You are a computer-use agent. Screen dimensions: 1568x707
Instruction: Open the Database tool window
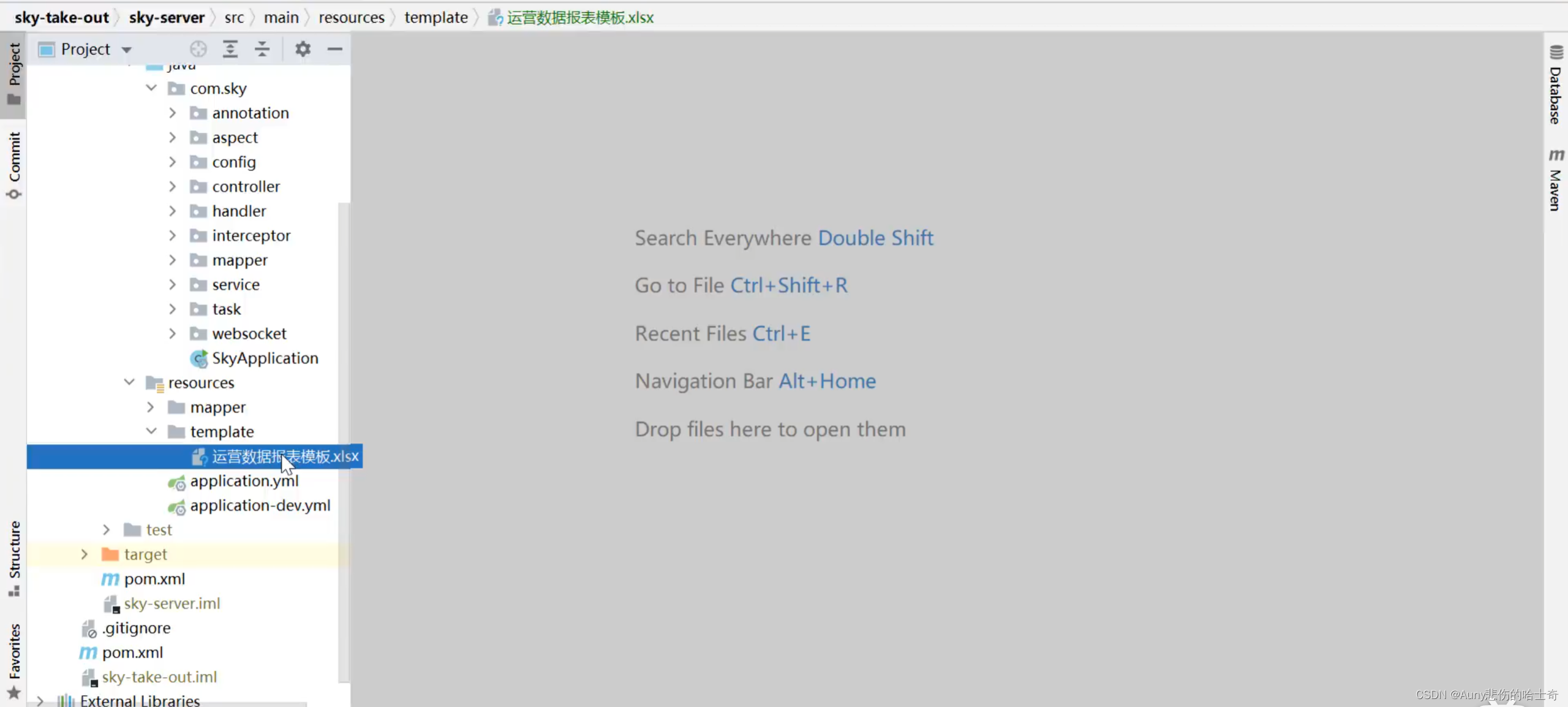point(1556,86)
